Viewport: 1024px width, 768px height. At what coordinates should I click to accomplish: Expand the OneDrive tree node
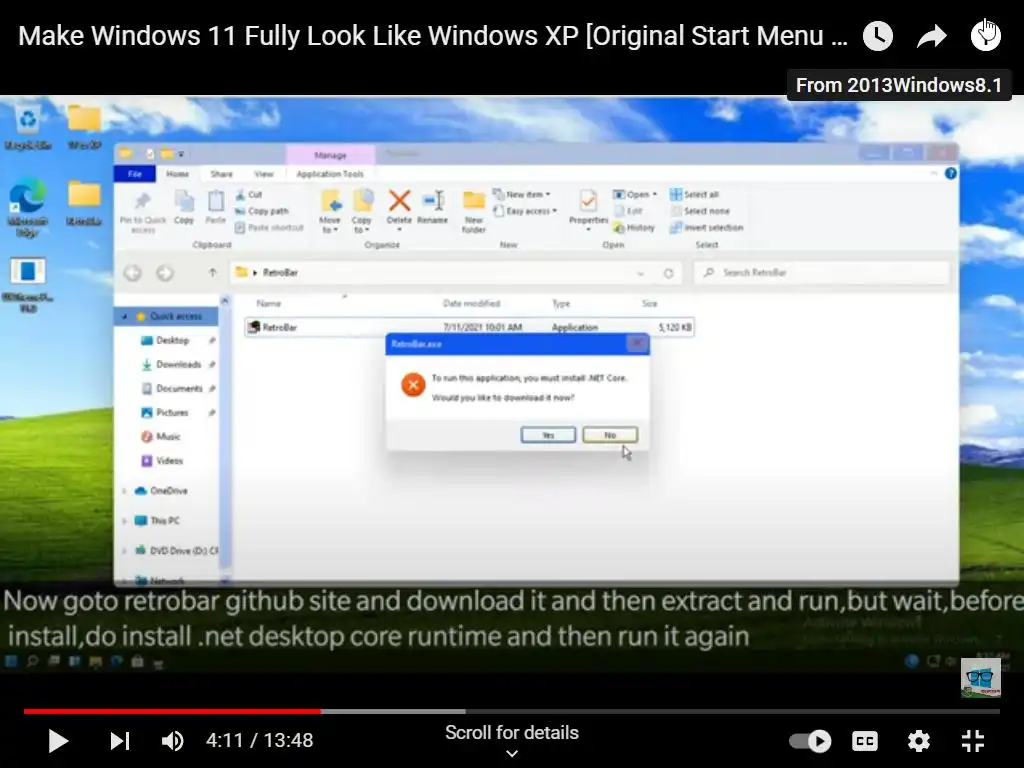coord(124,491)
